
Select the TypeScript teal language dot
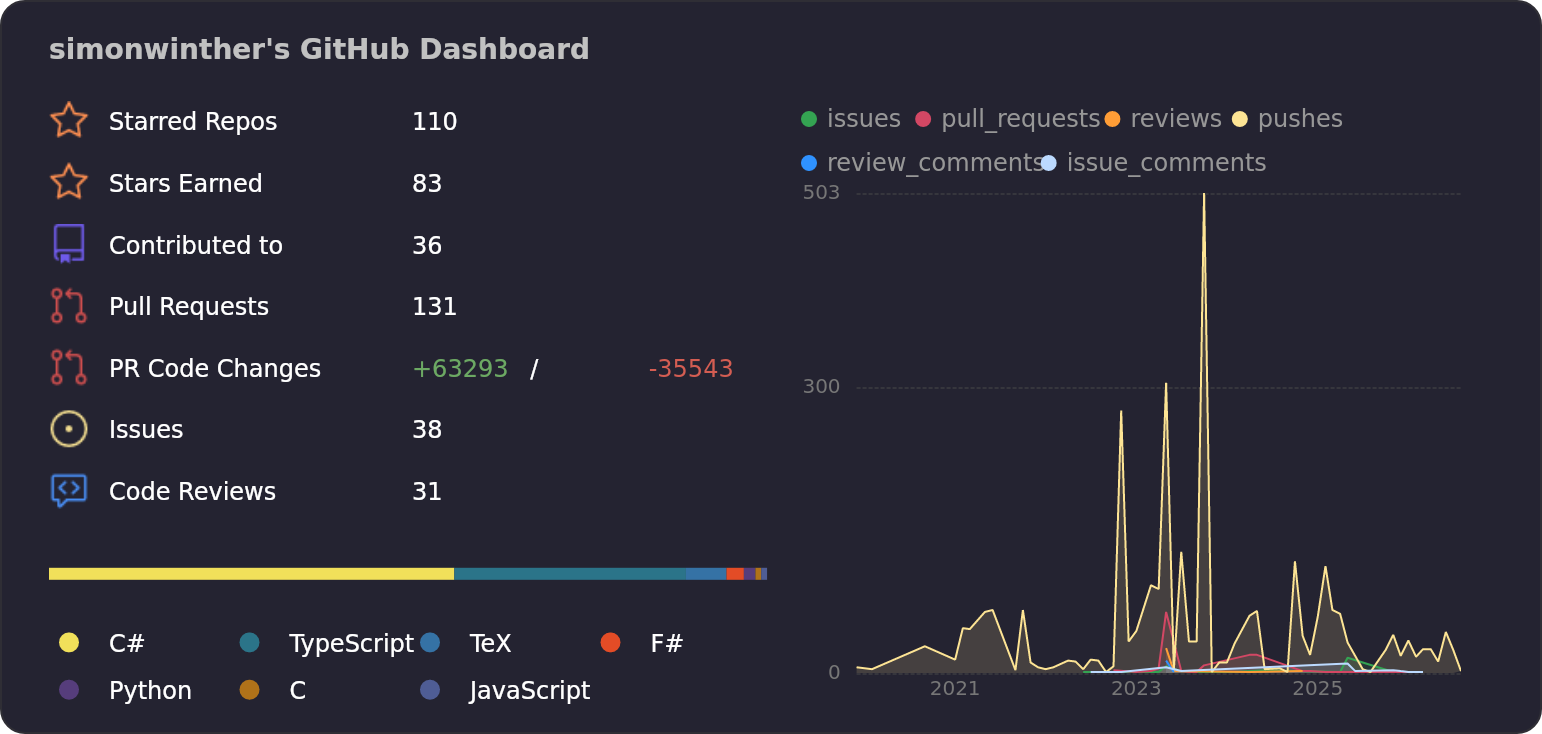pos(250,643)
